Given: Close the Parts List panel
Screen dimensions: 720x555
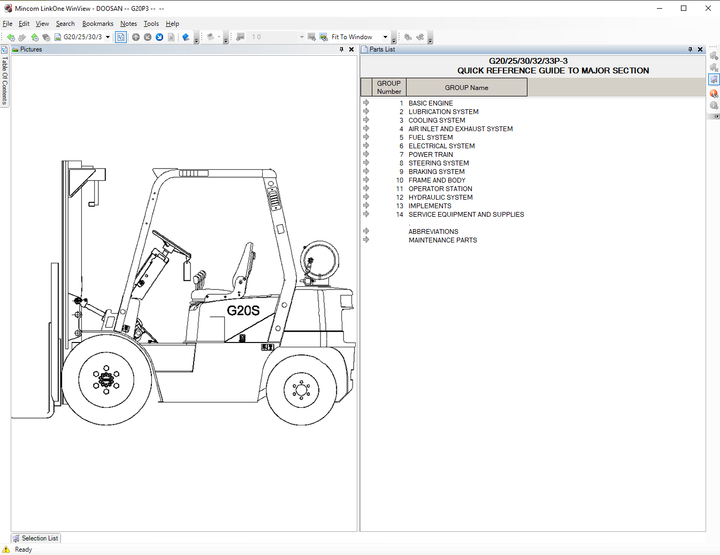Looking at the screenshot, I should tap(700, 50).
